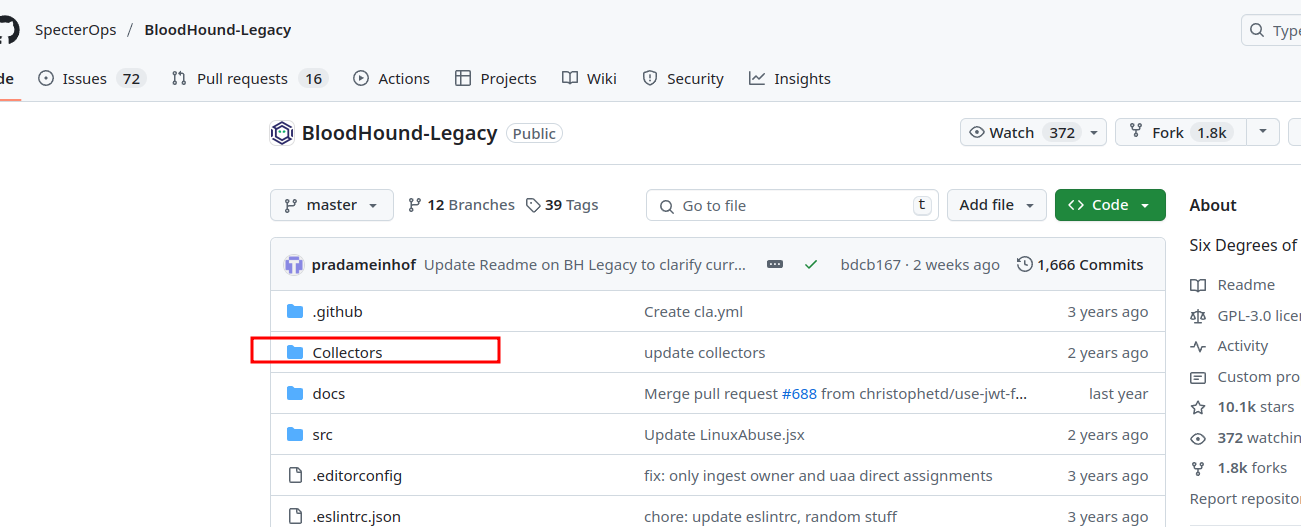Open pull request #688 link
Screen dimensions: 1301x527
click(x=799, y=394)
